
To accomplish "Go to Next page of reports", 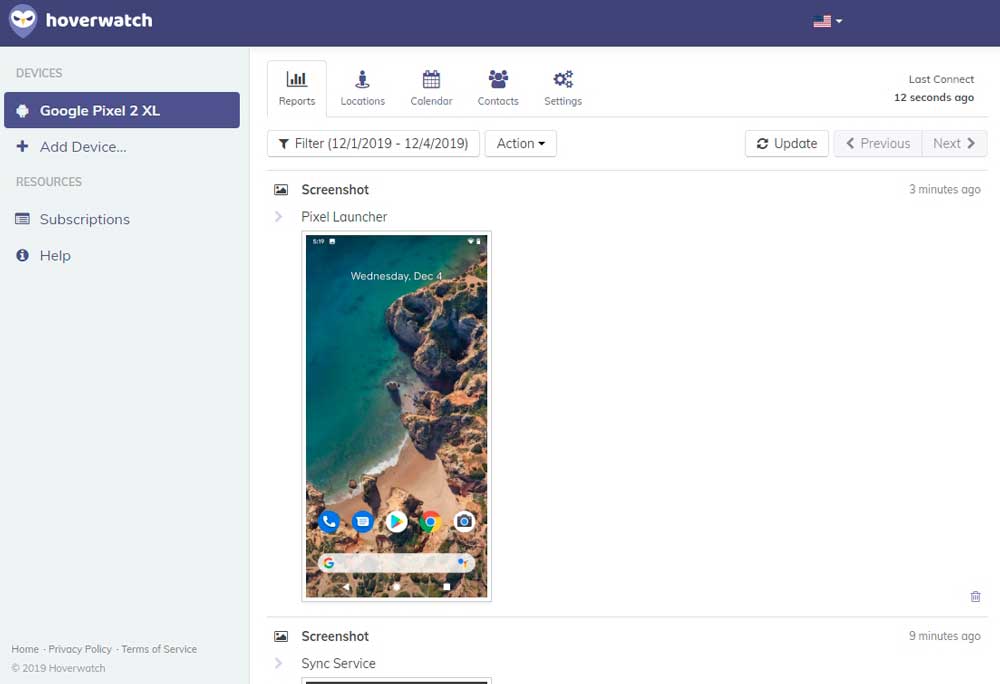I will (x=954, y=143).
